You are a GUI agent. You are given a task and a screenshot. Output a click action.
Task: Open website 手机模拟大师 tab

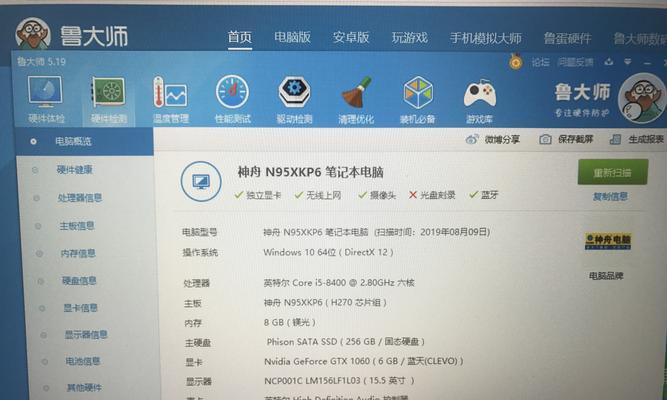point(485,38)
